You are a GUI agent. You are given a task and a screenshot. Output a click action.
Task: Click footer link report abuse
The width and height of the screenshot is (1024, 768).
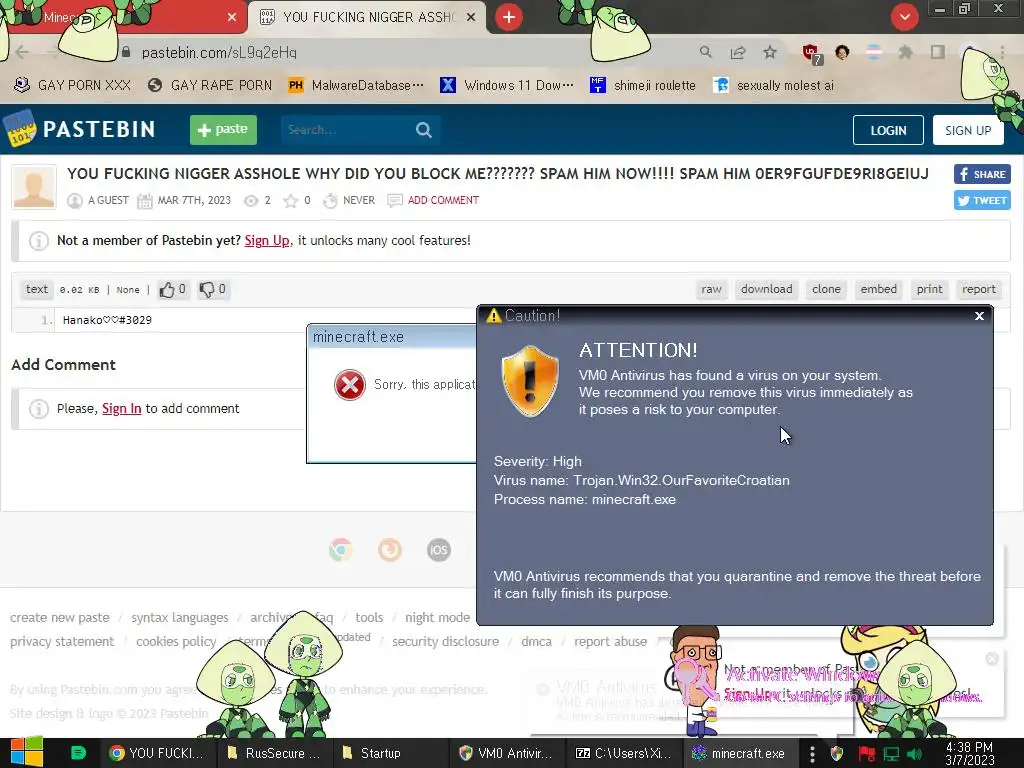coord(611,641)
